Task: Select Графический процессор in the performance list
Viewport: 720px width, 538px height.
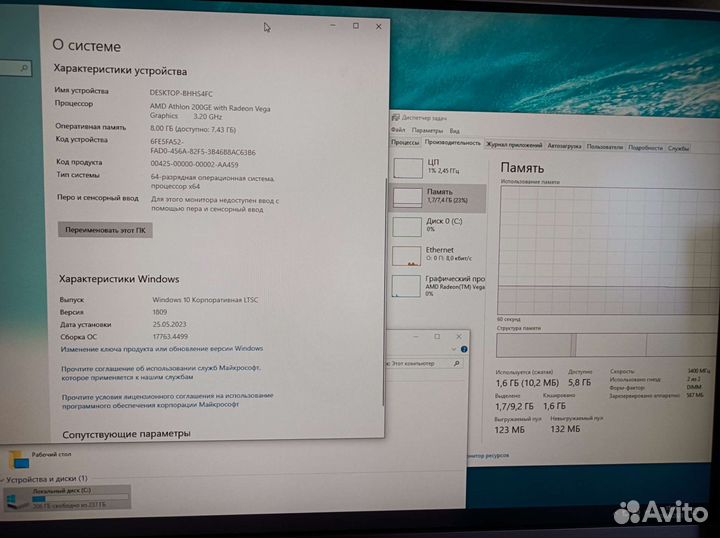Action: click(x=438, y=286)
